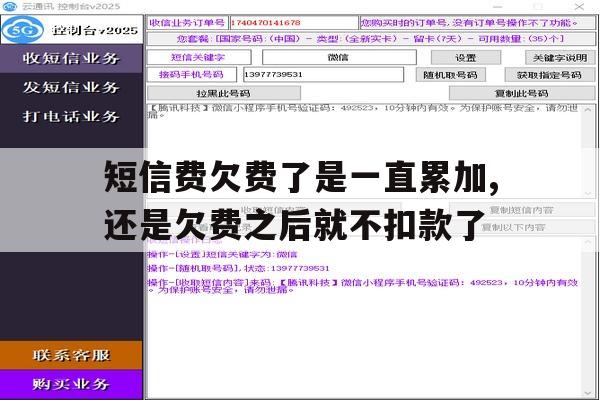Click the log line 操作-[收取短信内容]来码
Image resolution: width=600 pixels, height=400 pixels.
point(363,286)
